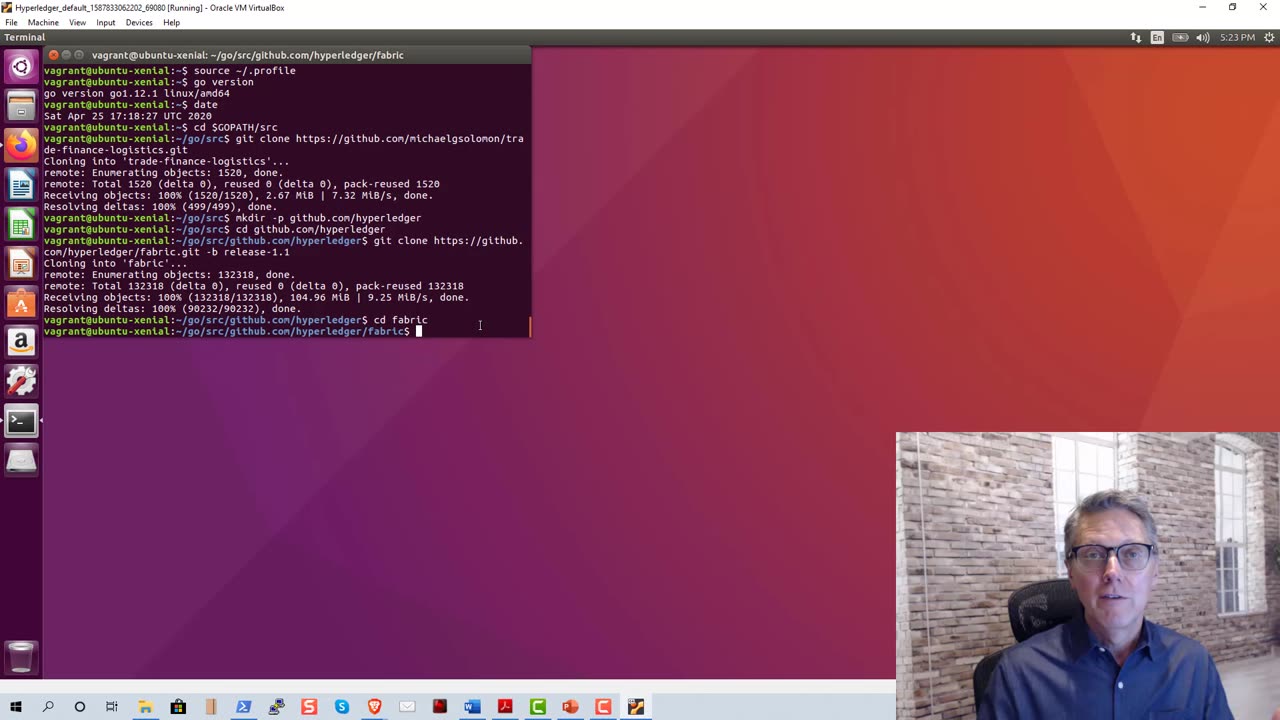Open the Files manager in launcher
The image size is (1280, 720).
click(x=21, y=106)
